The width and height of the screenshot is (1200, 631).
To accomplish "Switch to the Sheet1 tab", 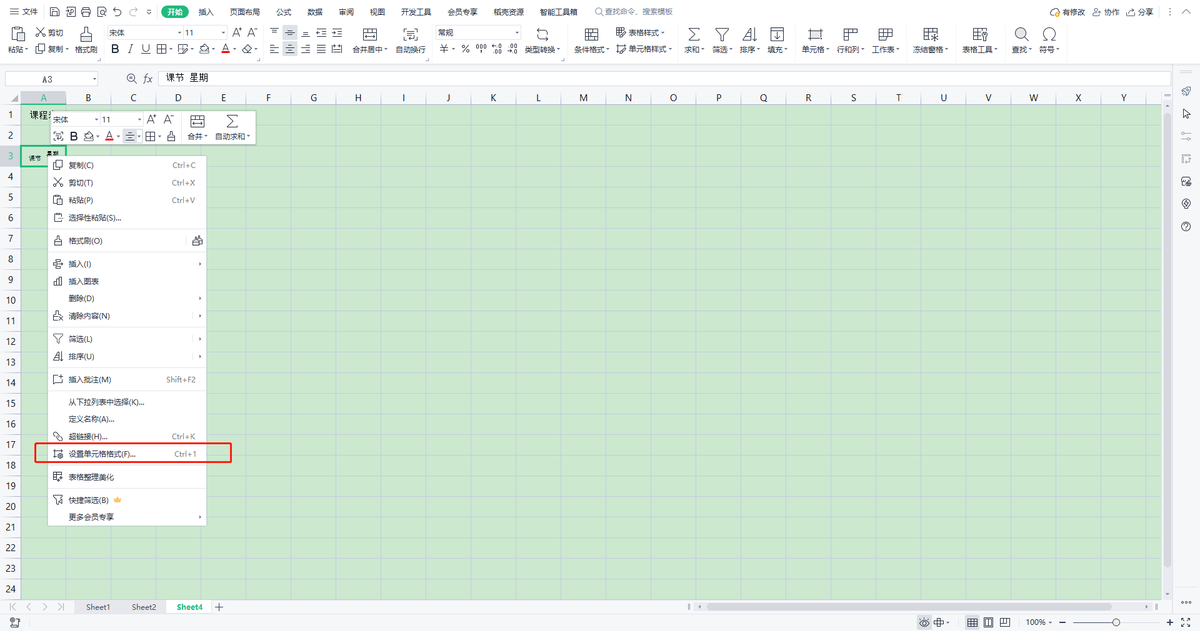I will click(x=98, y=607).
